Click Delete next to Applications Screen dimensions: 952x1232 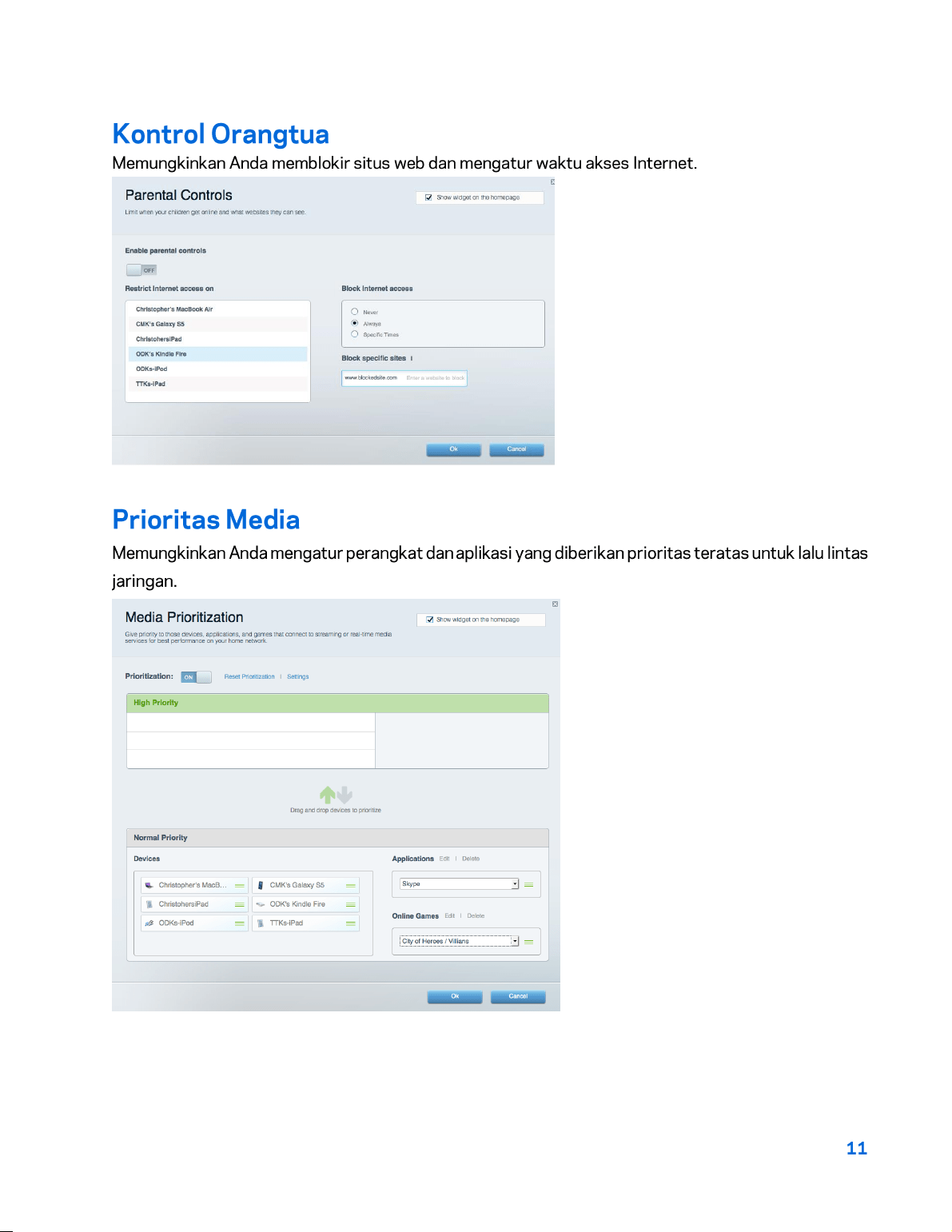471,859
